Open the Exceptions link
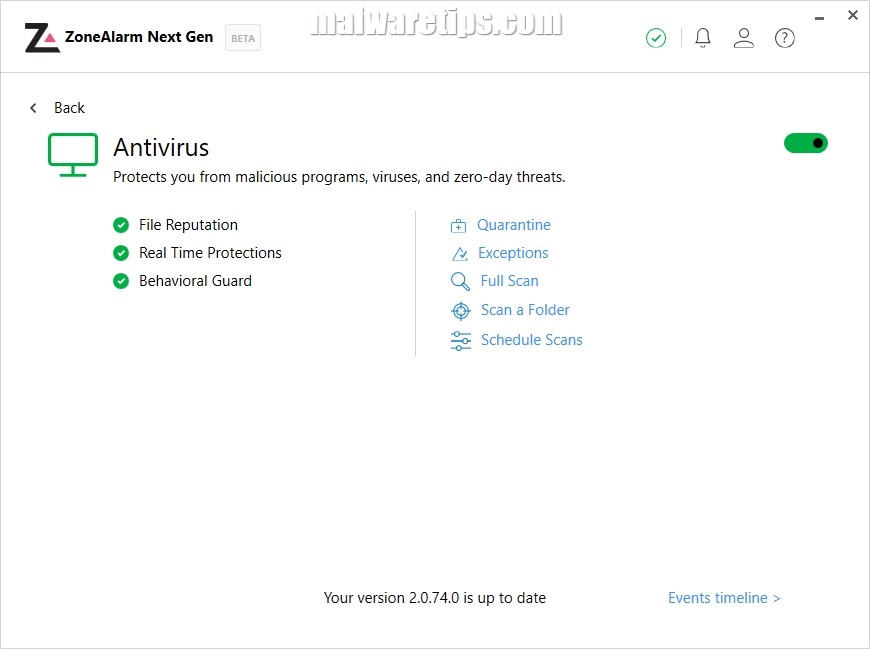 coord(513,253)
